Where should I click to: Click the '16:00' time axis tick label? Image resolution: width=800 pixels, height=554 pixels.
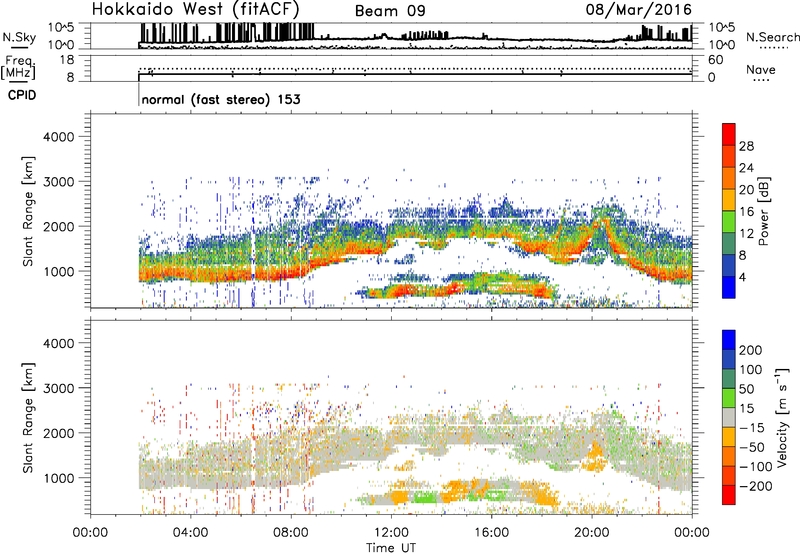[491, 533]
